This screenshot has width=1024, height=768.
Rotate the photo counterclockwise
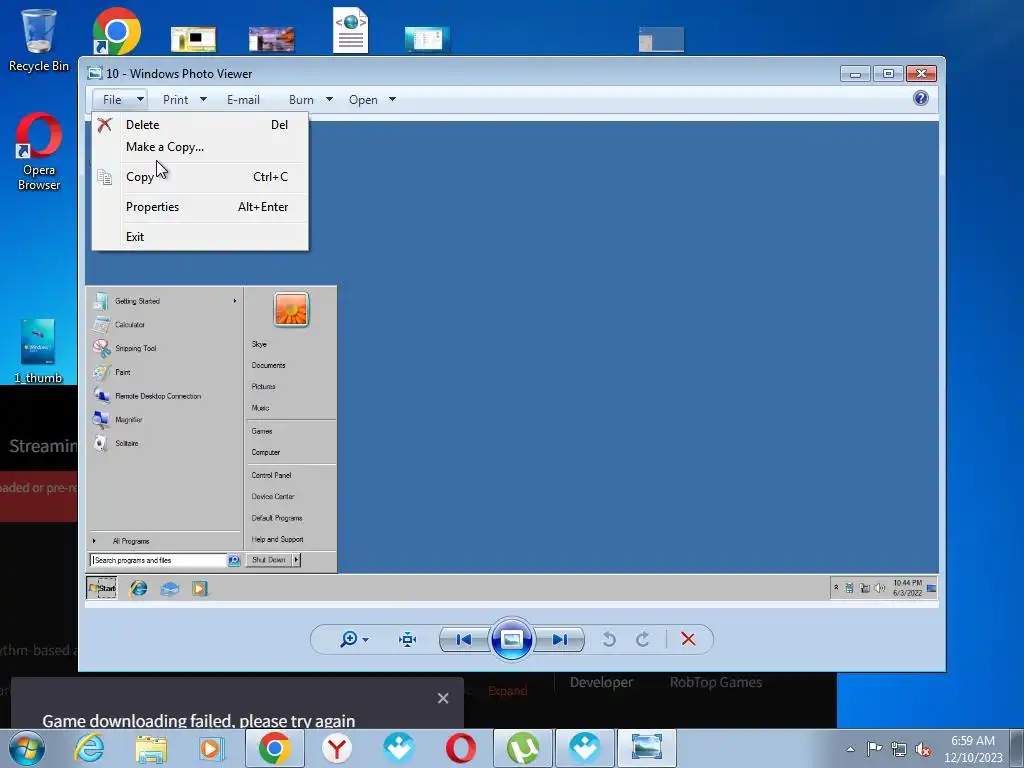click(609, 639)
